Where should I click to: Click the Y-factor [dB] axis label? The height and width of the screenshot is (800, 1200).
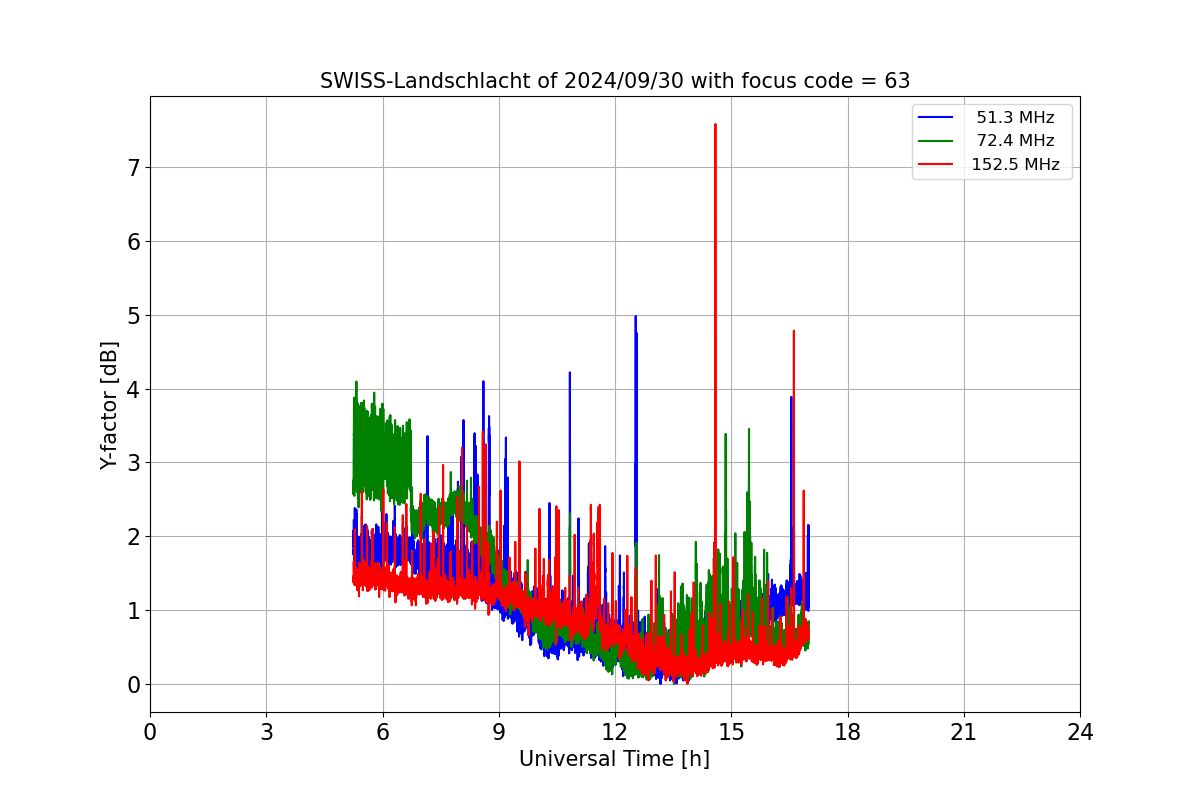tap(110, 405)
